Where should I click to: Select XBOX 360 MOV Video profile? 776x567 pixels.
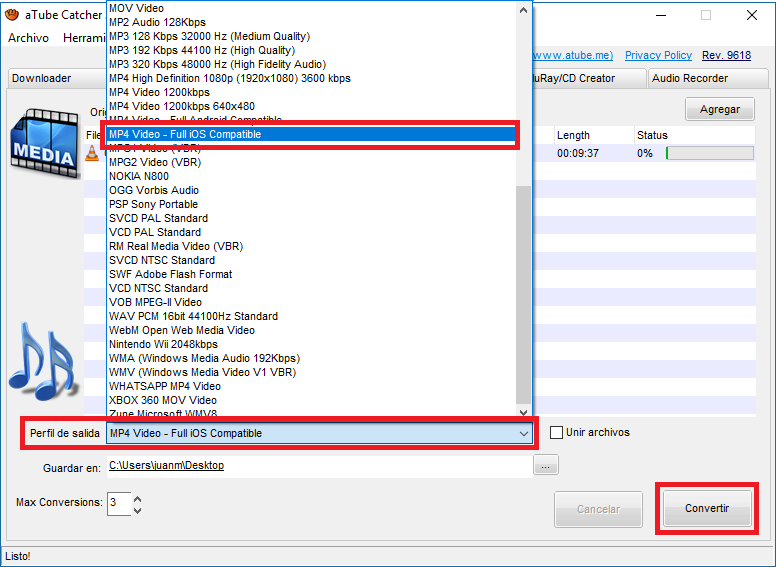click(x=311, y=400)
